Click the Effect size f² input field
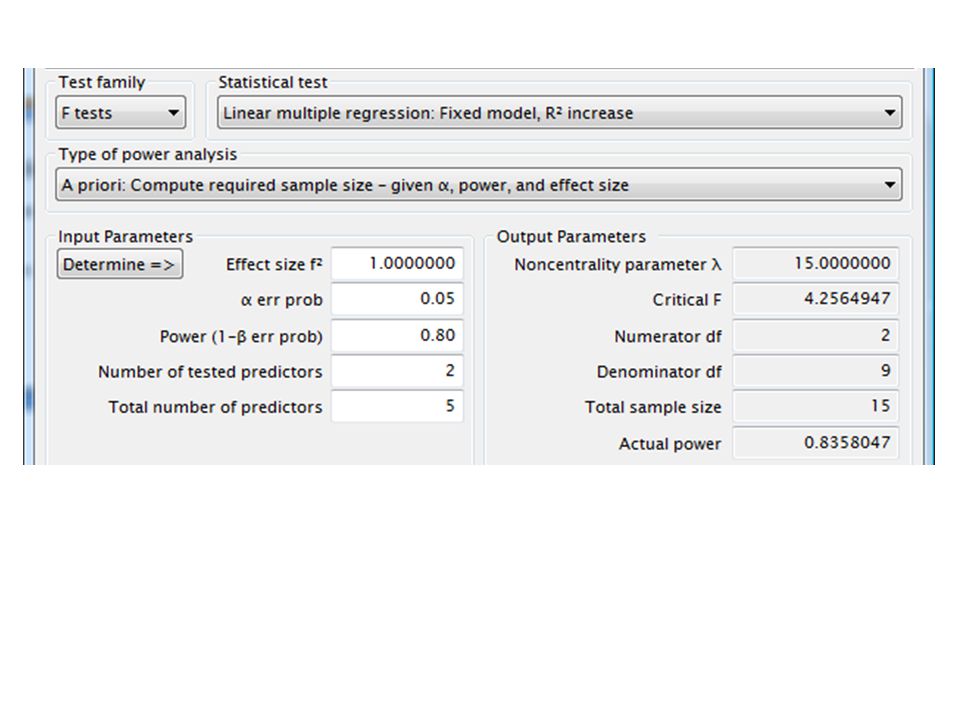This screenshot has height=720, width=960. pyautogui.click(x=397, y=264)
